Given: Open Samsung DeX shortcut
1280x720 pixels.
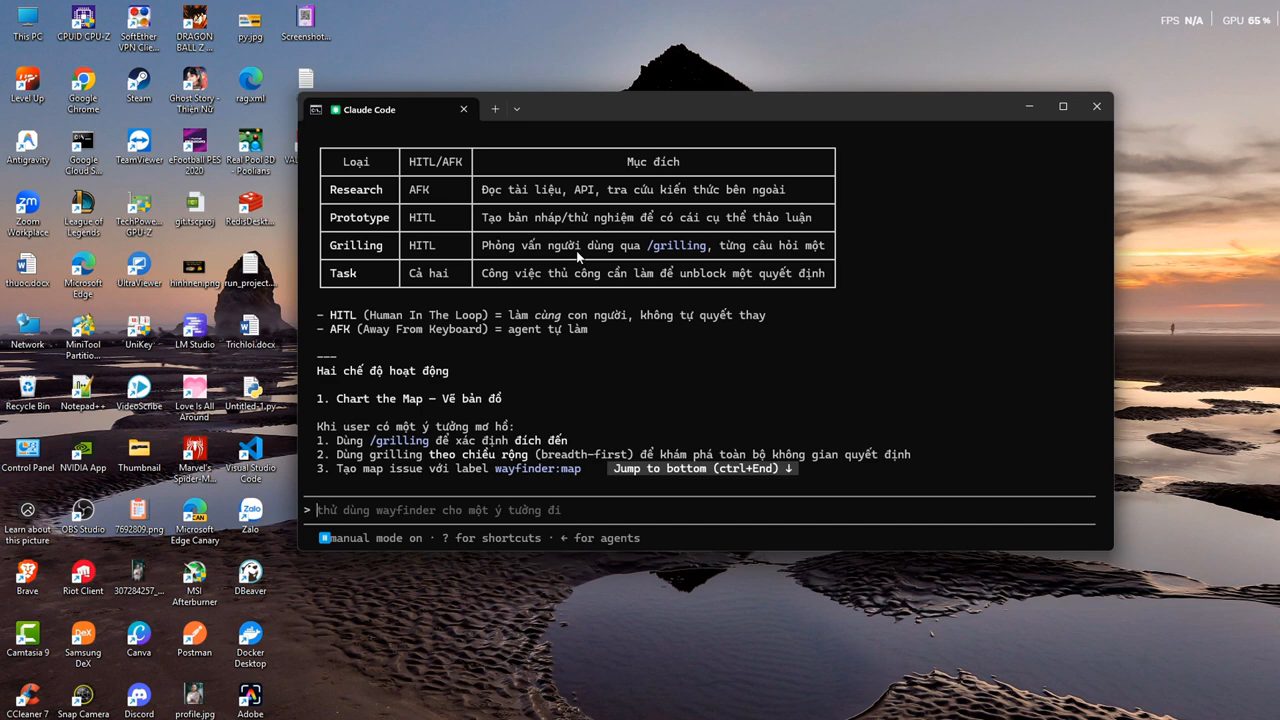Looking at the screenshot, I should pyautogui.click(x=83, y=645).
